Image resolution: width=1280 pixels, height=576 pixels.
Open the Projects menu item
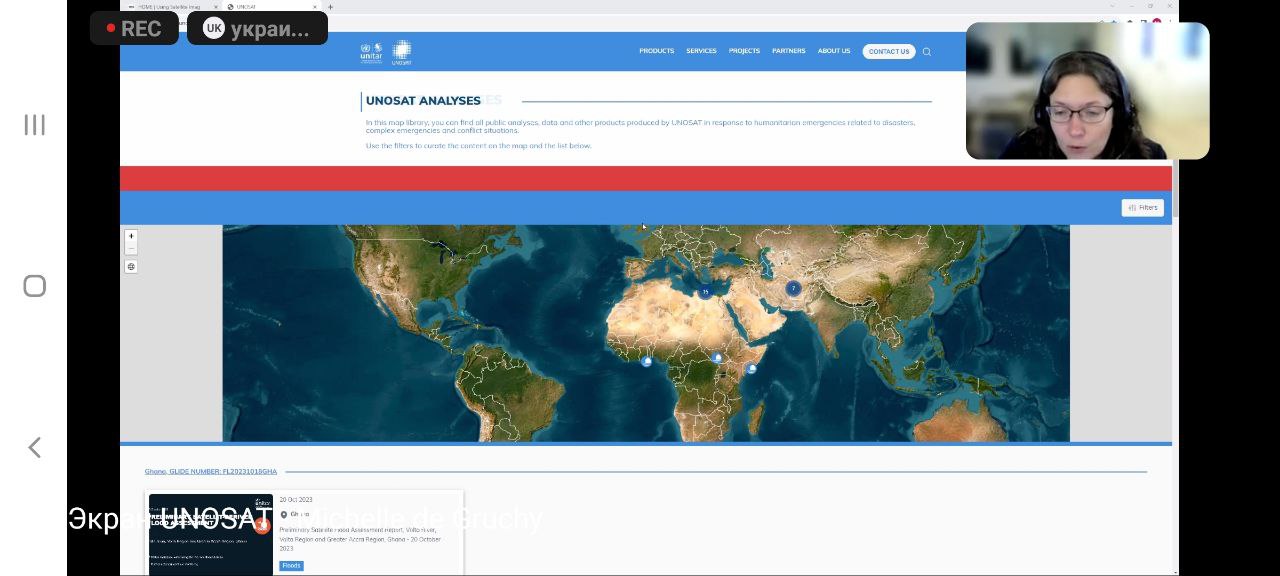click(x=744, y=51)
